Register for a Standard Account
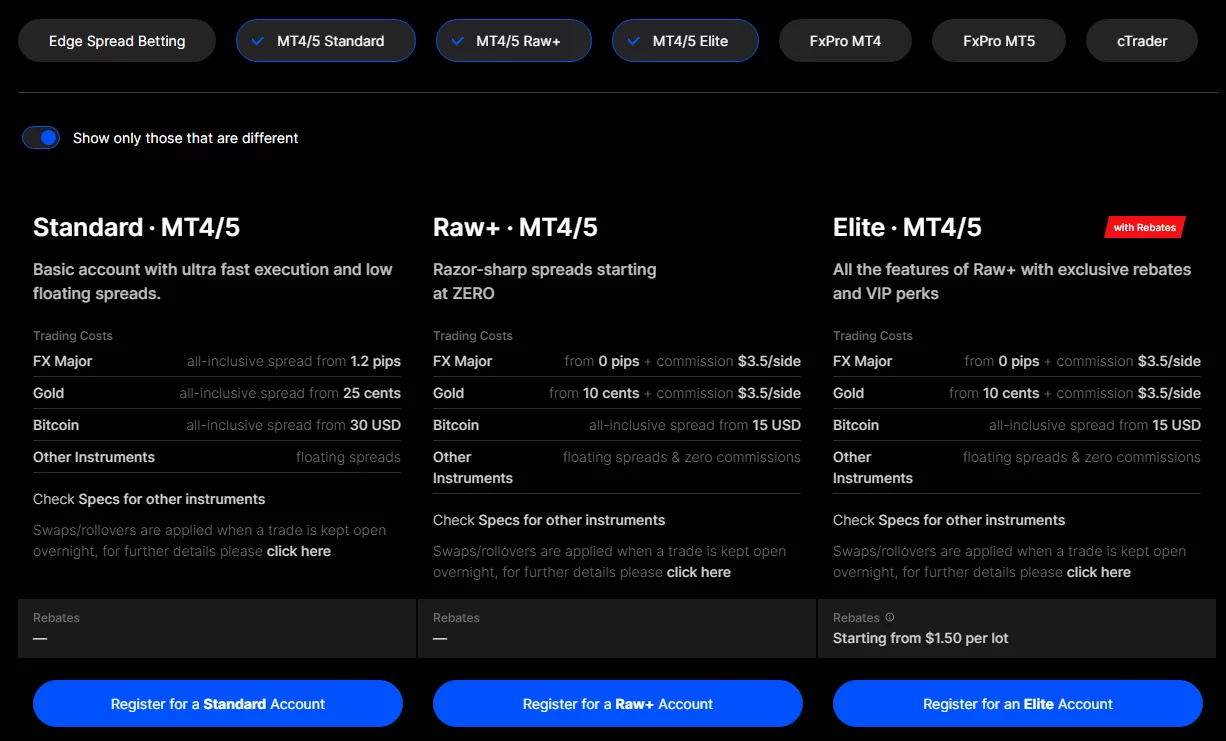Image resolution: width=1226 pixels, height=741 pixels. tap(218, 704)
